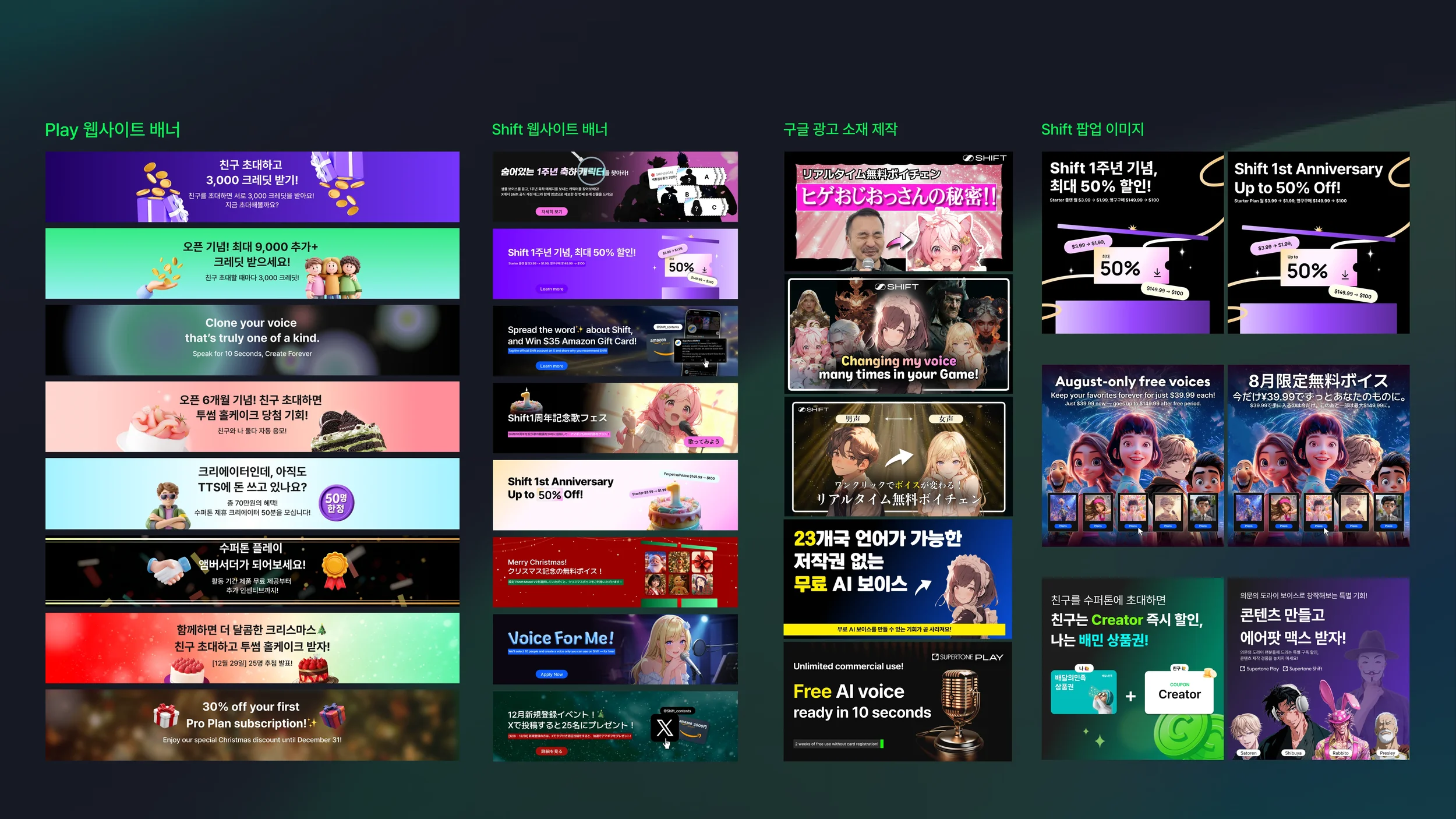Screen dimensions: 1456x819
Task: Click the pink 歌ってみよう button
Action: point(703,442)
